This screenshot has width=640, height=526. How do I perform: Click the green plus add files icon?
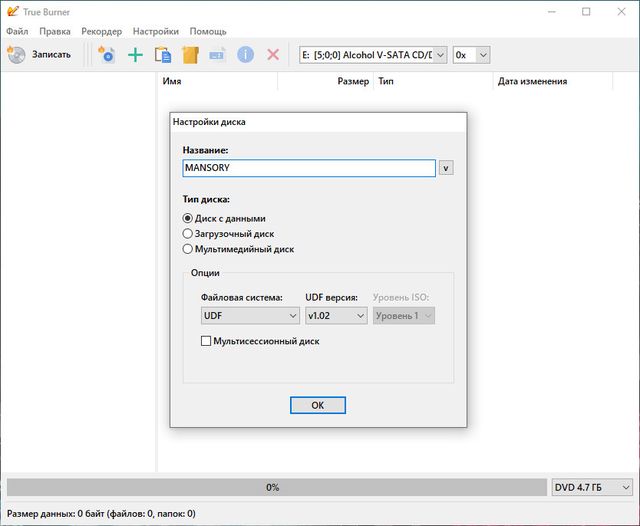[135, 55]
